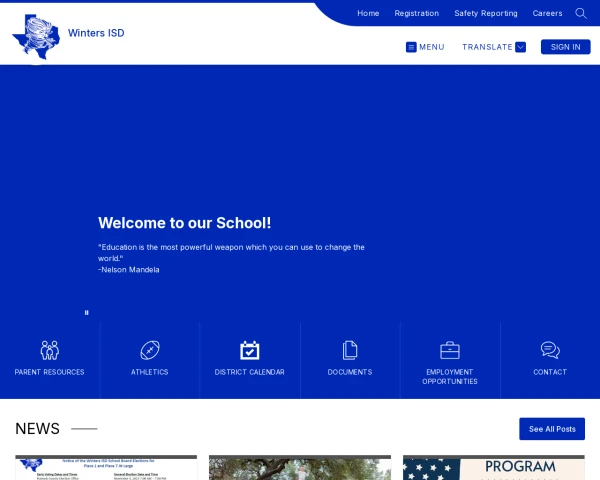Open the School Board Elections news thumbnail
The width and height of the screenshot is (600, 480).
click(x=106, y=467)
